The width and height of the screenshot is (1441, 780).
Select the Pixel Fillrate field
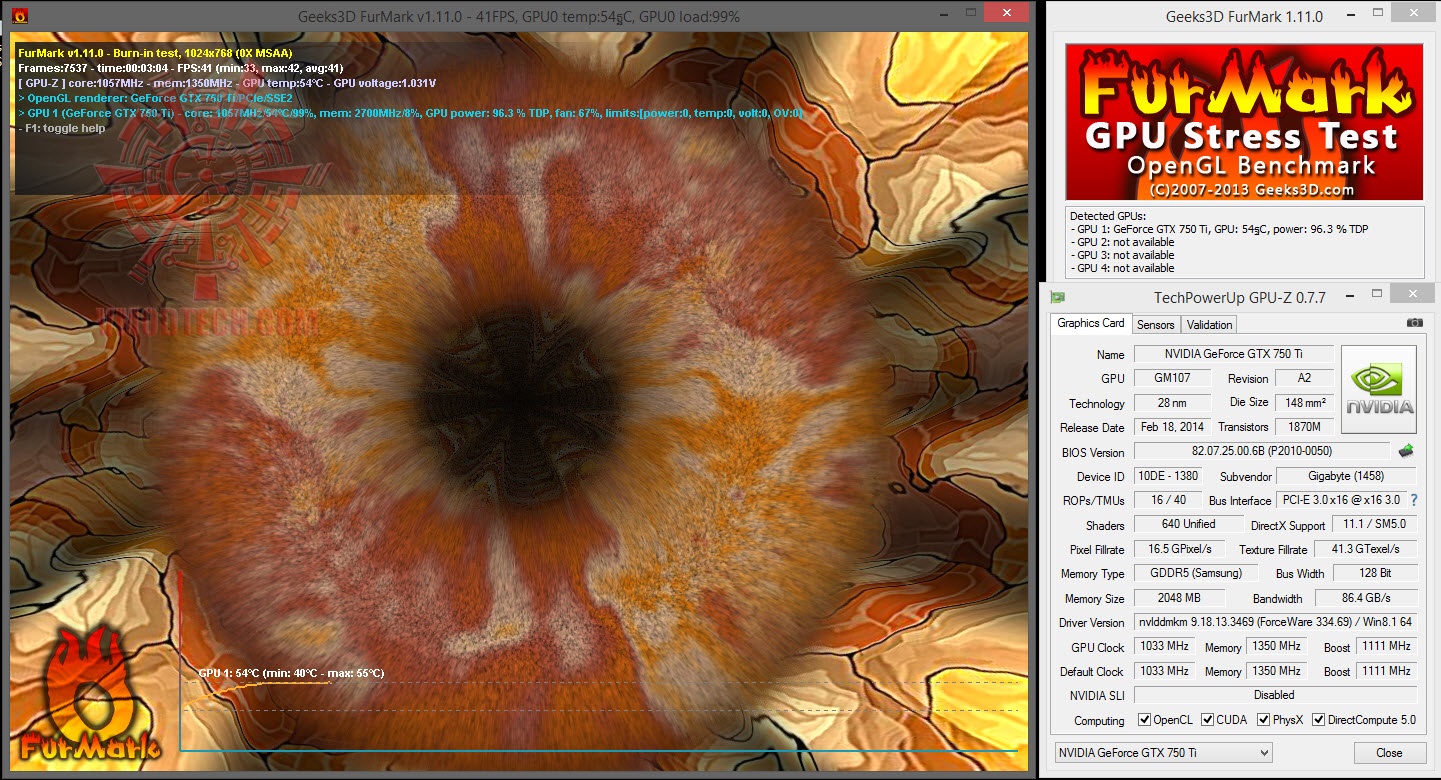pyautogui.click(x=1182, y=549)
